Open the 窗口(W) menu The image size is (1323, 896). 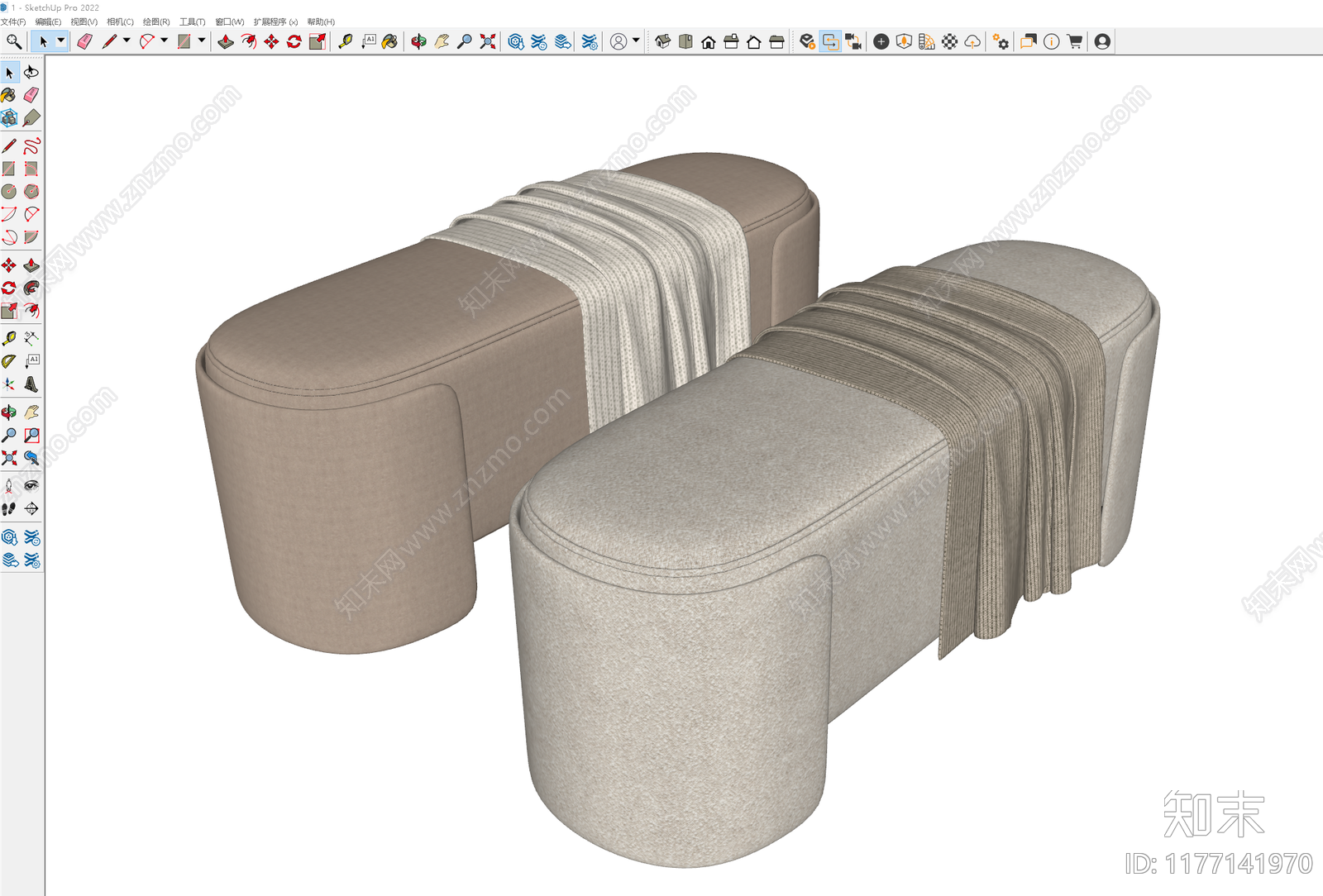click(x=229, y=21)
